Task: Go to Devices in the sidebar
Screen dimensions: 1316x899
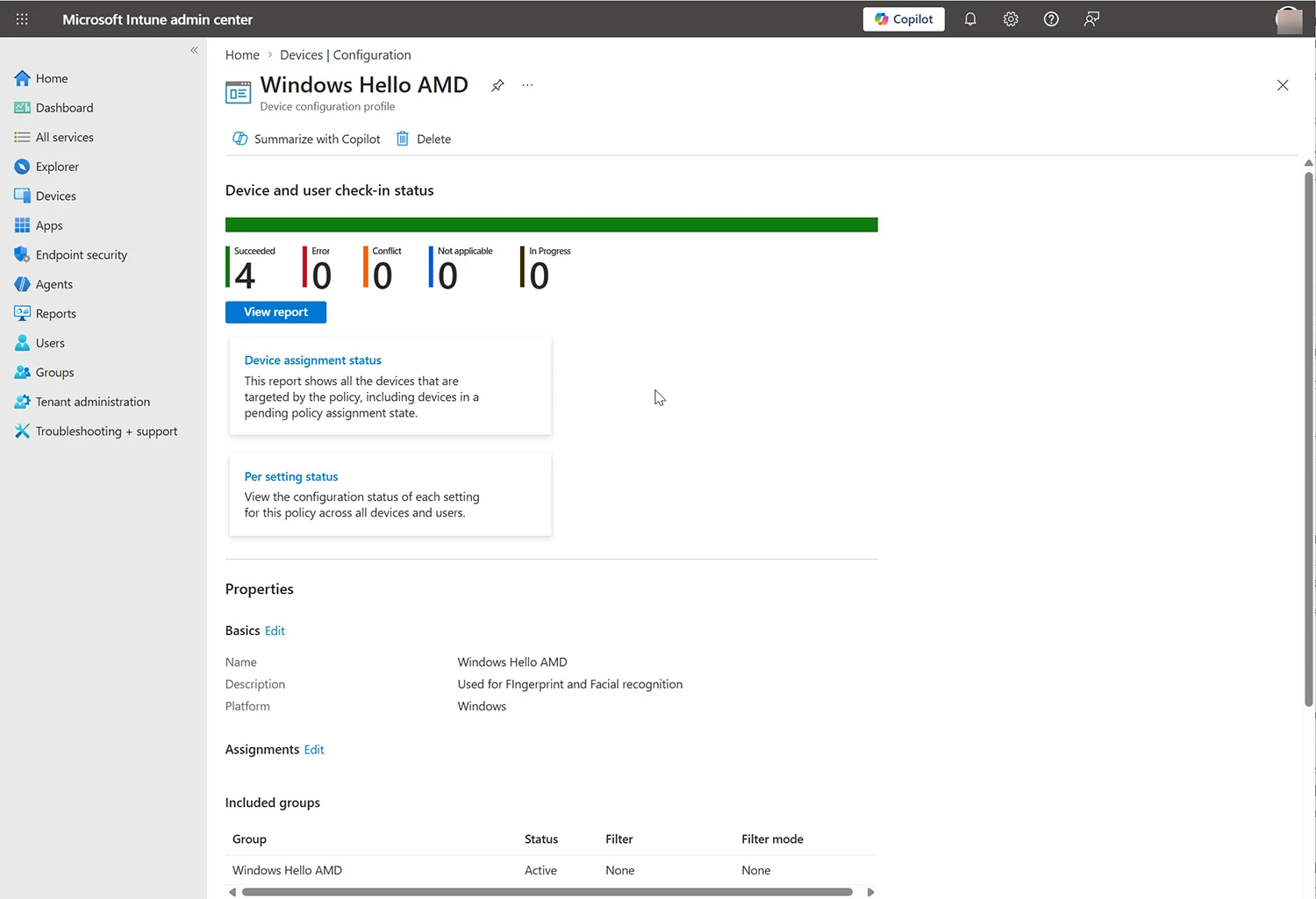Action: pos(55,196)
